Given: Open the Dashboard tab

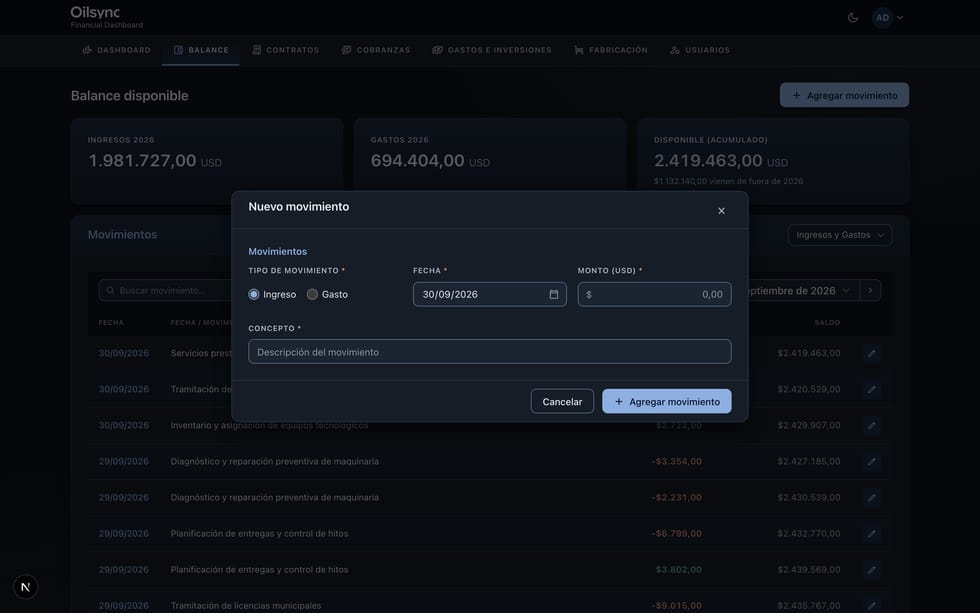Looking at the screenshot, I should click(117, 50).
